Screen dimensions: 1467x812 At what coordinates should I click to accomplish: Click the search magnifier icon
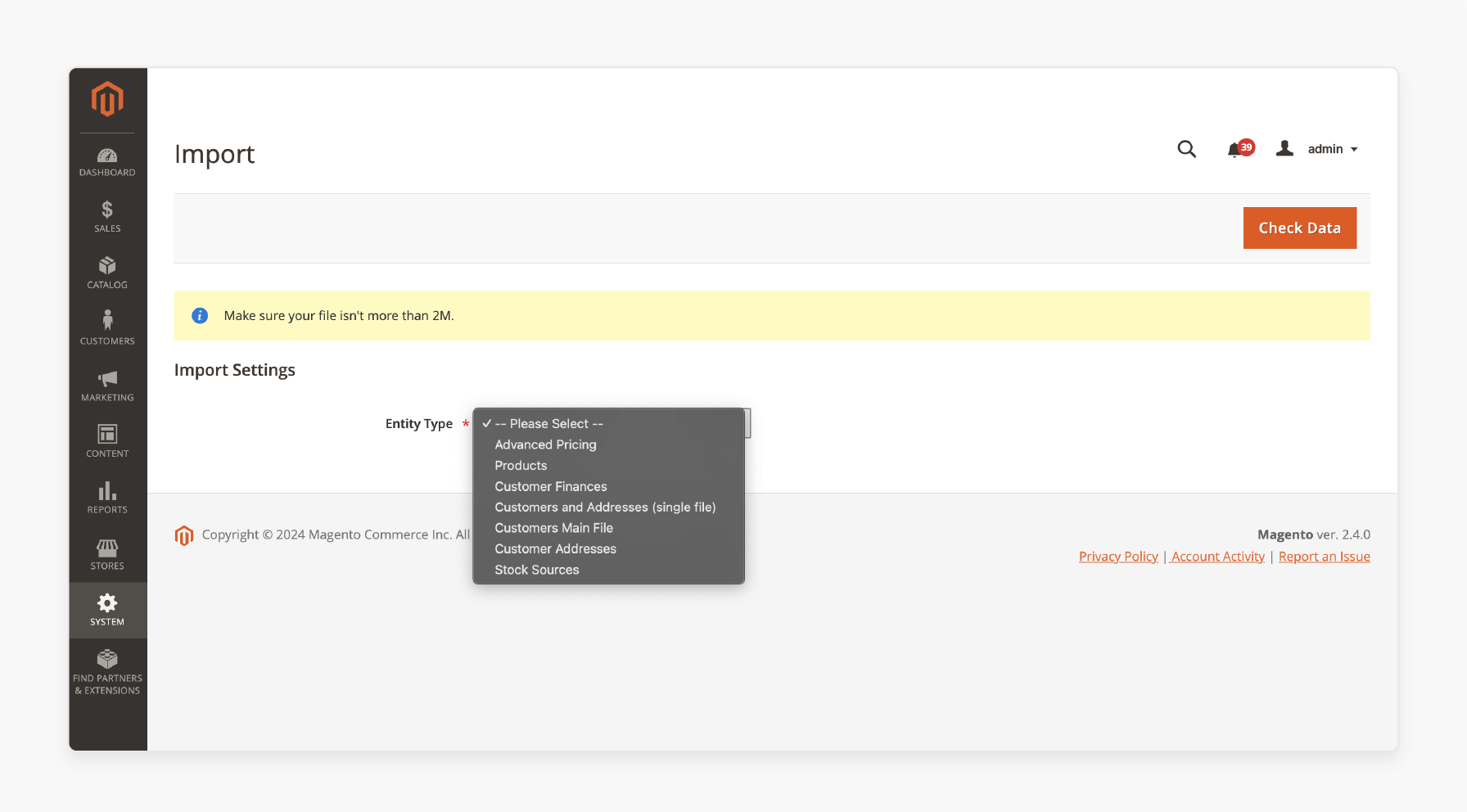point(1186,149)
